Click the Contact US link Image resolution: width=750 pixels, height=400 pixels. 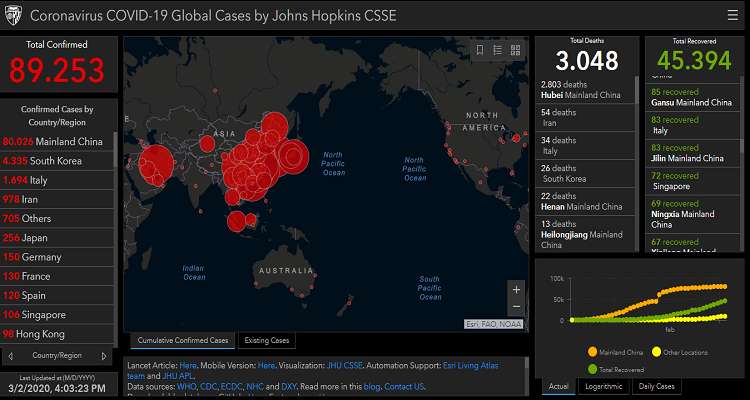(404, 386)
